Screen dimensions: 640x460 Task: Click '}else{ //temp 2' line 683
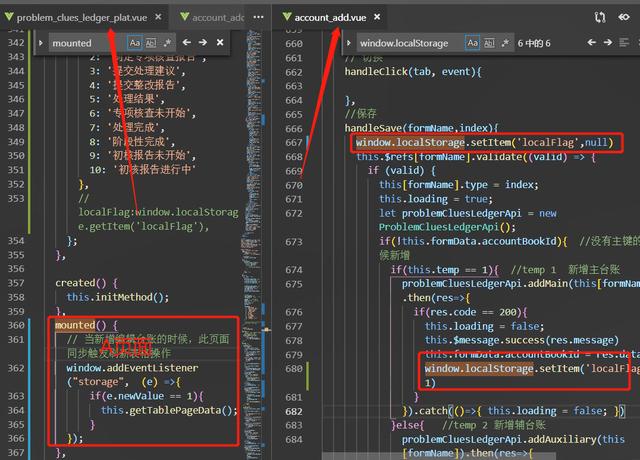[468, 425]
